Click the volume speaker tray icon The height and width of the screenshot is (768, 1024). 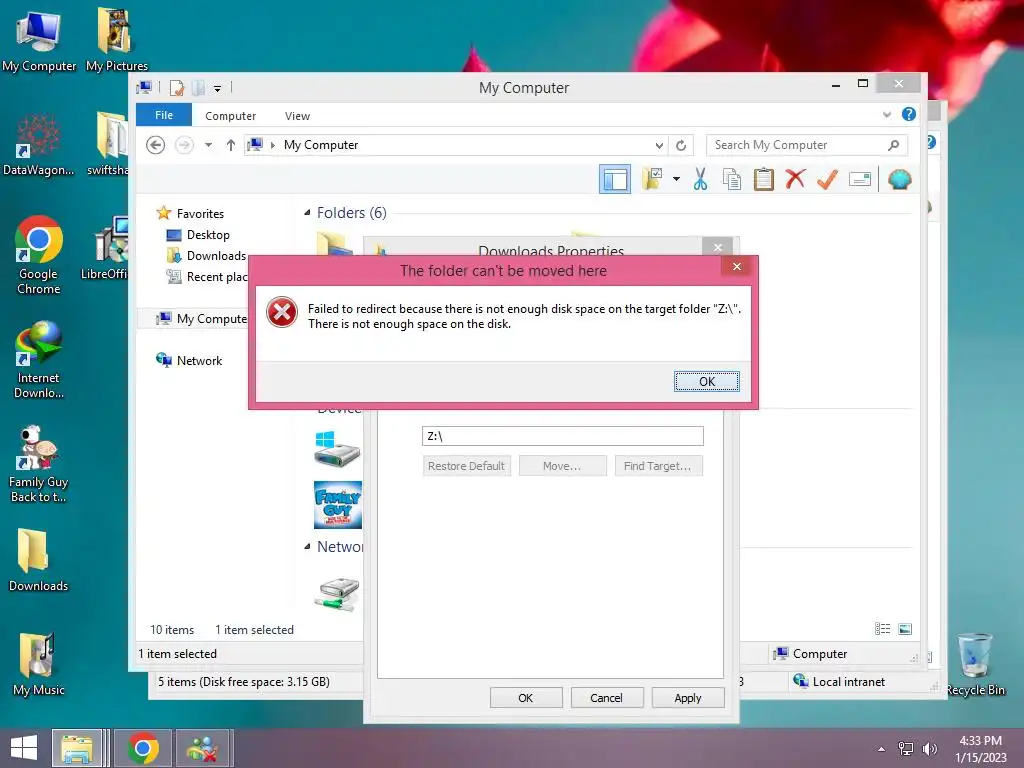[x=930, y=749]
